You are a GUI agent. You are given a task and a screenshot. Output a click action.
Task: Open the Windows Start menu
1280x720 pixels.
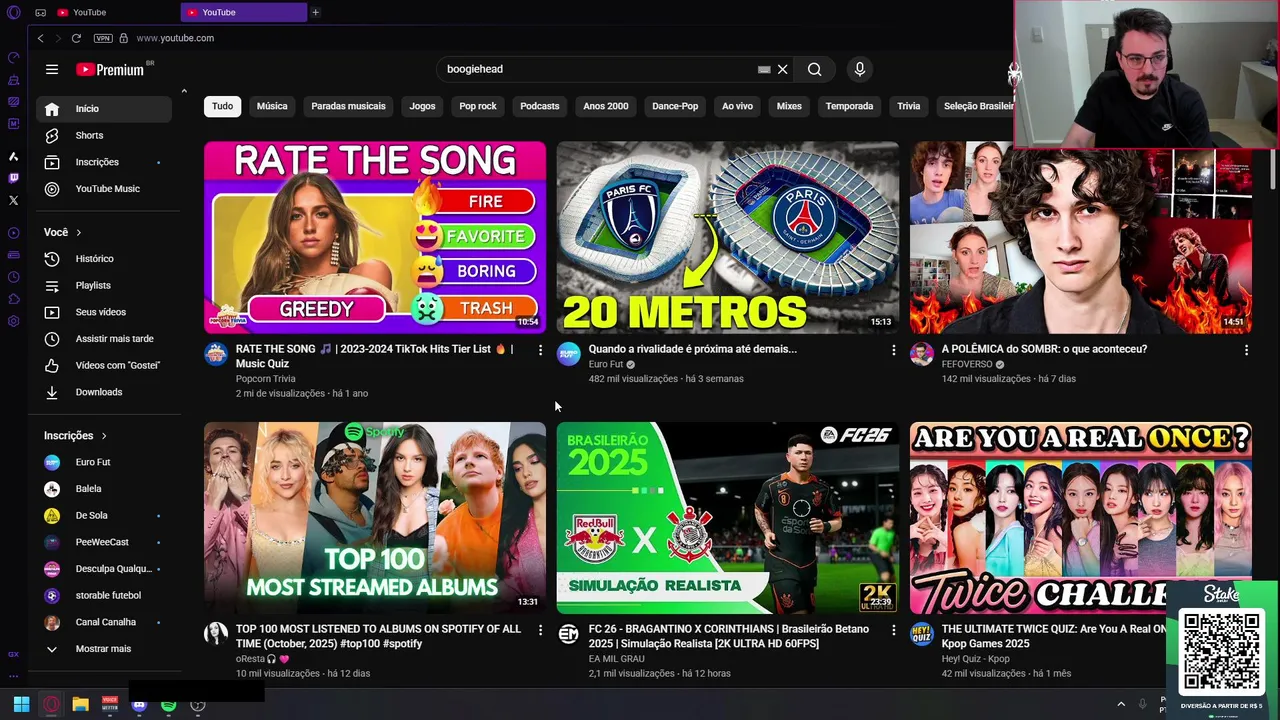pyautogui.click(x=21, y=704)
